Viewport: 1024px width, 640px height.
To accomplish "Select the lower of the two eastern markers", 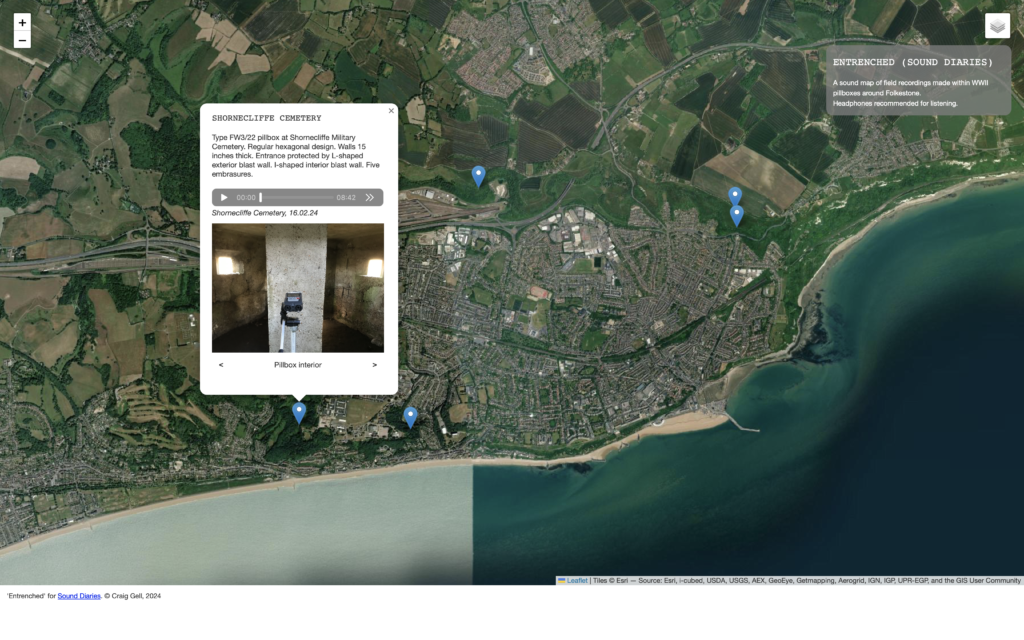I will [x=737, y=216].
